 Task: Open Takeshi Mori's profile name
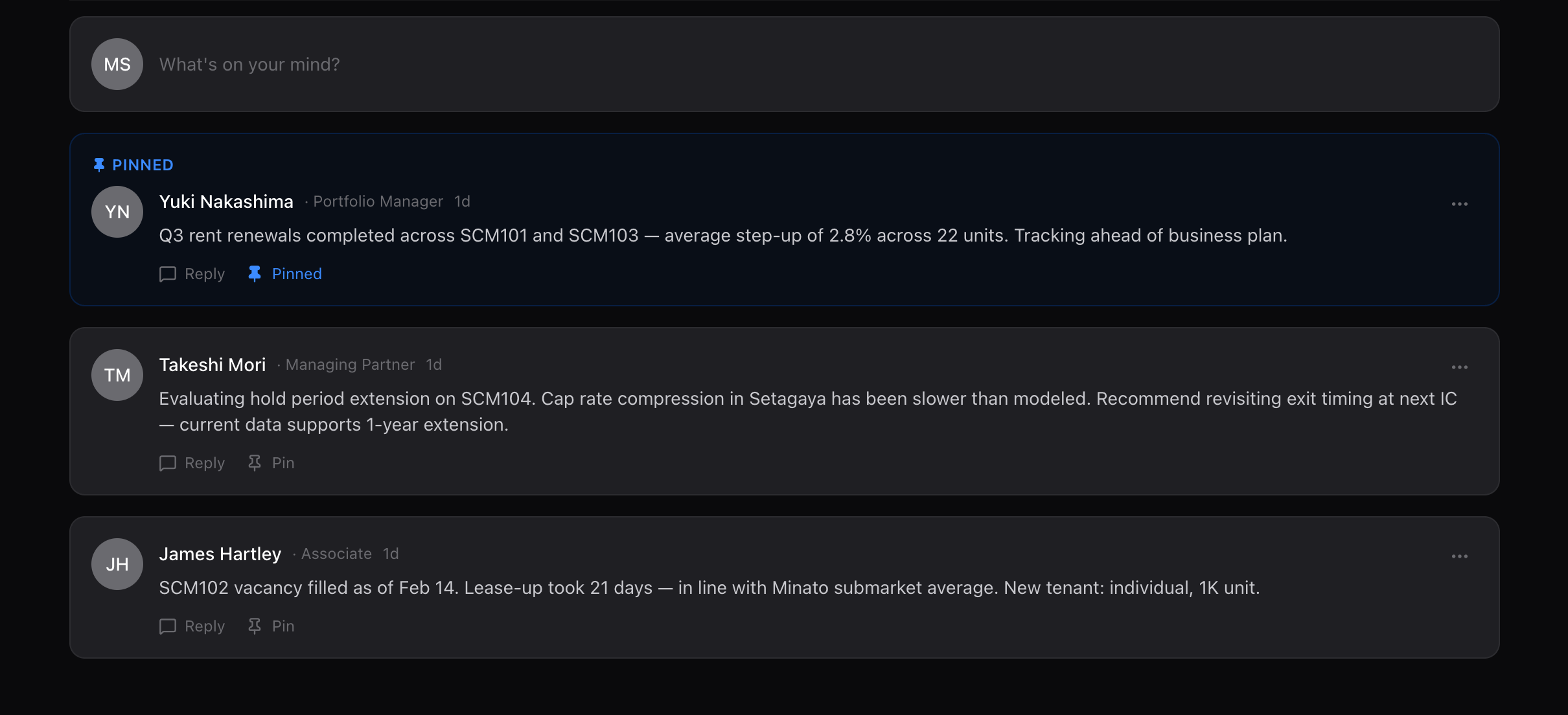click(213, 365)
